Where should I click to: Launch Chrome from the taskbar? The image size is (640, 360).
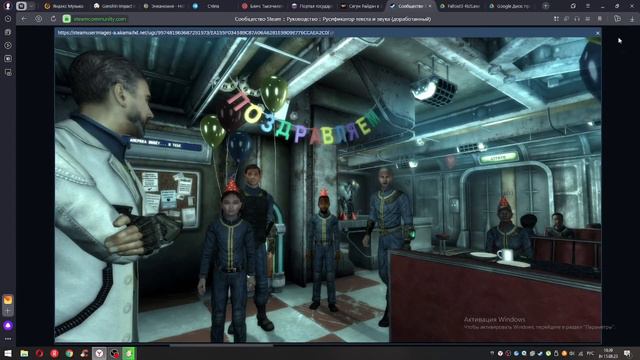click(x=69, y=353)
